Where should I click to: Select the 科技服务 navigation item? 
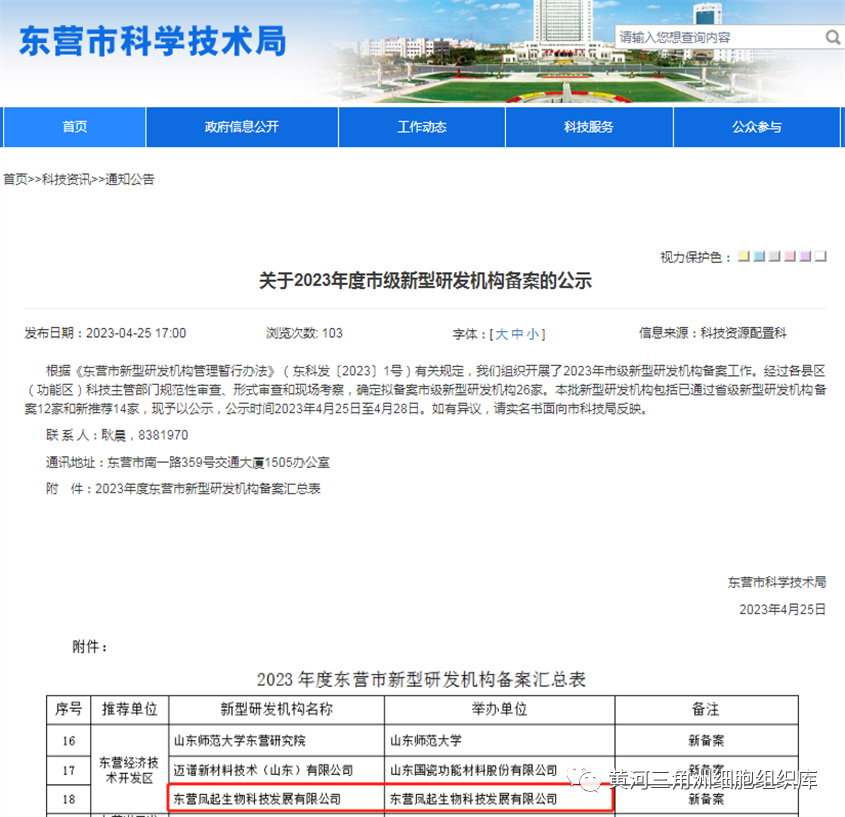589,127
